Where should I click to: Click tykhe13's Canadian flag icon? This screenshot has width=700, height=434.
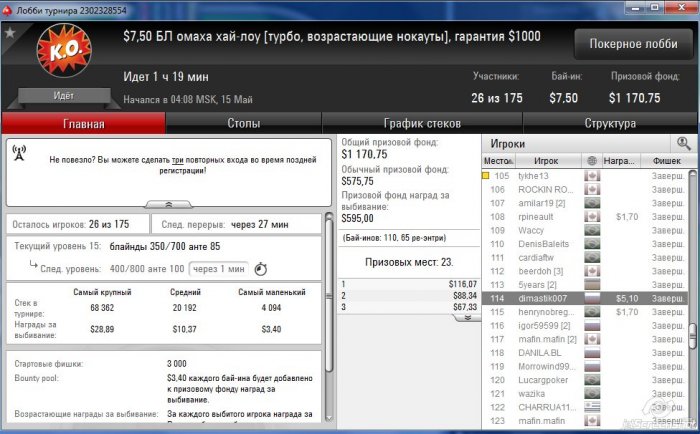(592, 176)
